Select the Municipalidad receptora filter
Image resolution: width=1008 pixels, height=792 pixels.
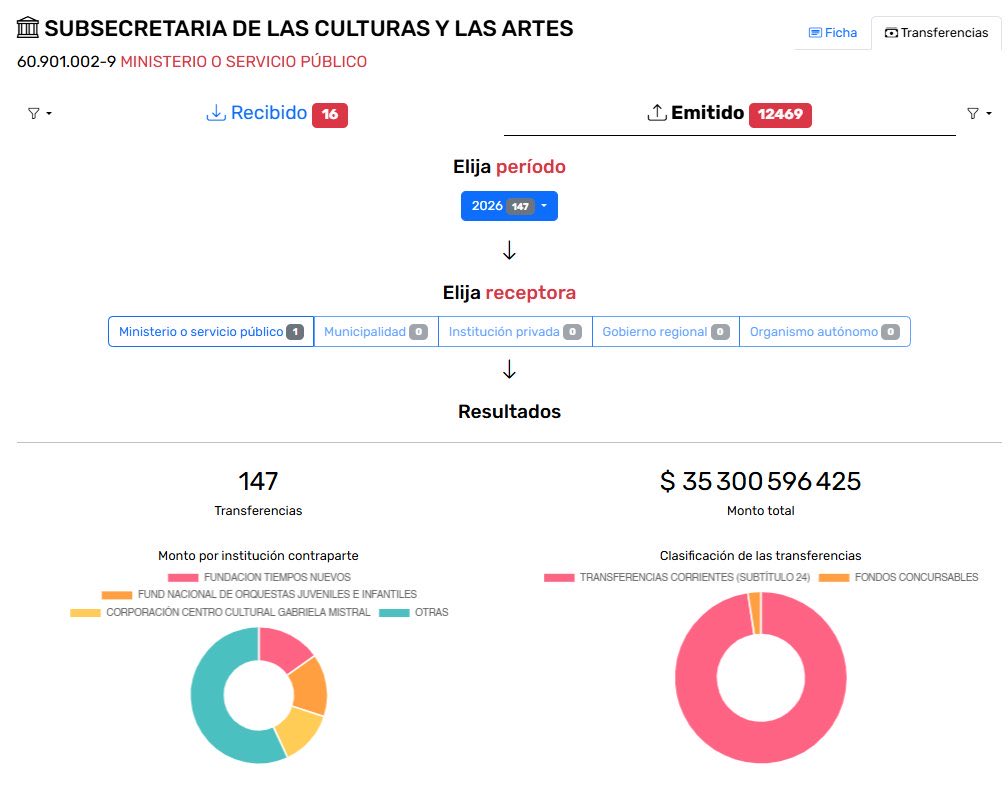tap(376, 331)
